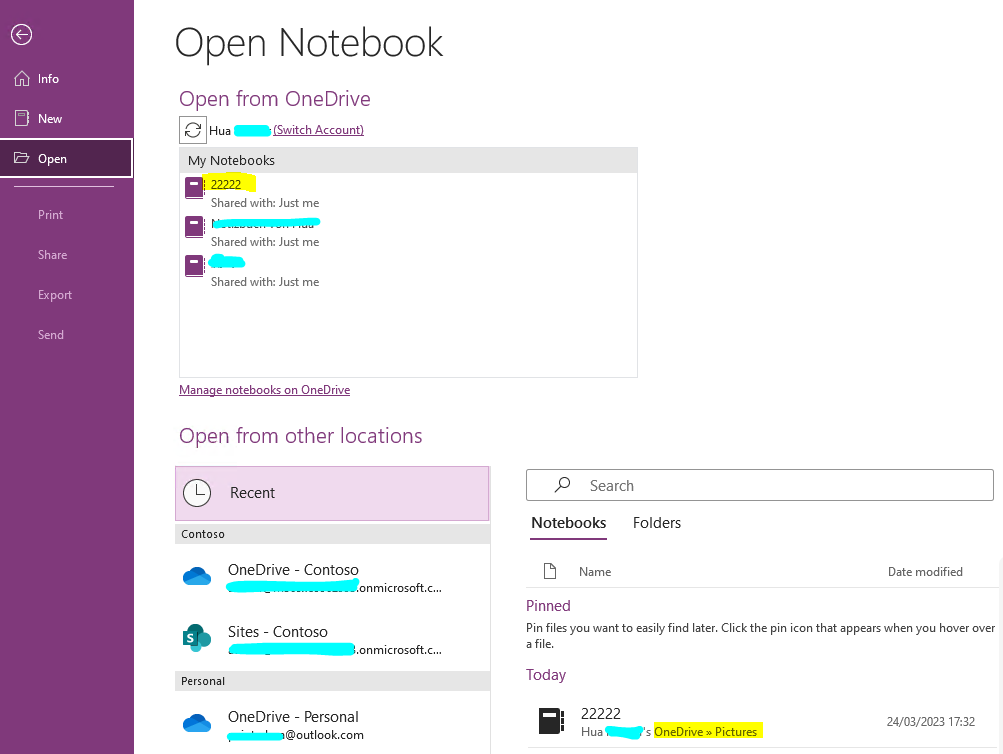Viewport: 1003px width, 754px height.
Task: Click the SharePoint Sites icon
Action: (x=196, y=638)
